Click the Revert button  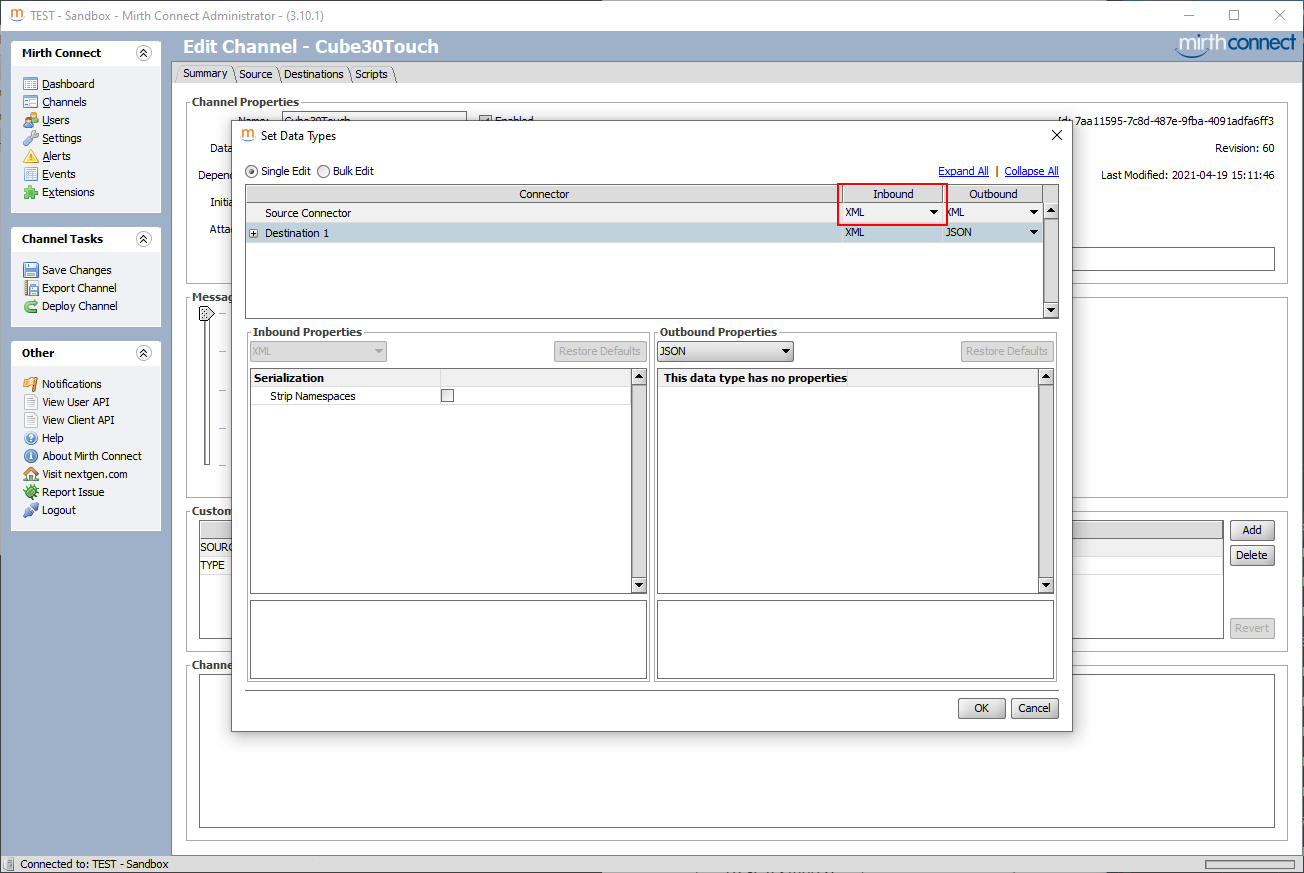[x=1252, y=628]
